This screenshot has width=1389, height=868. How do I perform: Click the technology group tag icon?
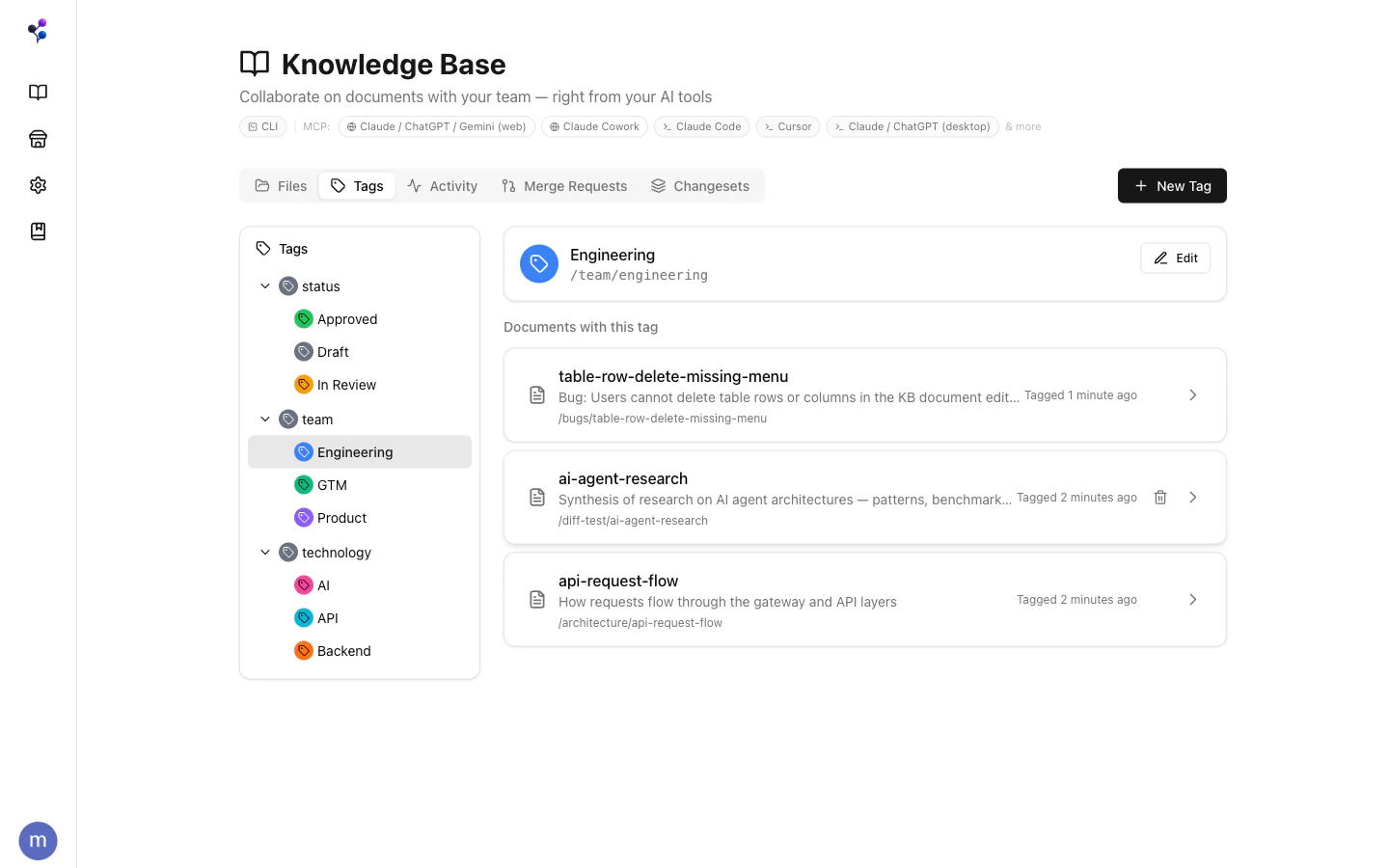click(x=288, y=553)
